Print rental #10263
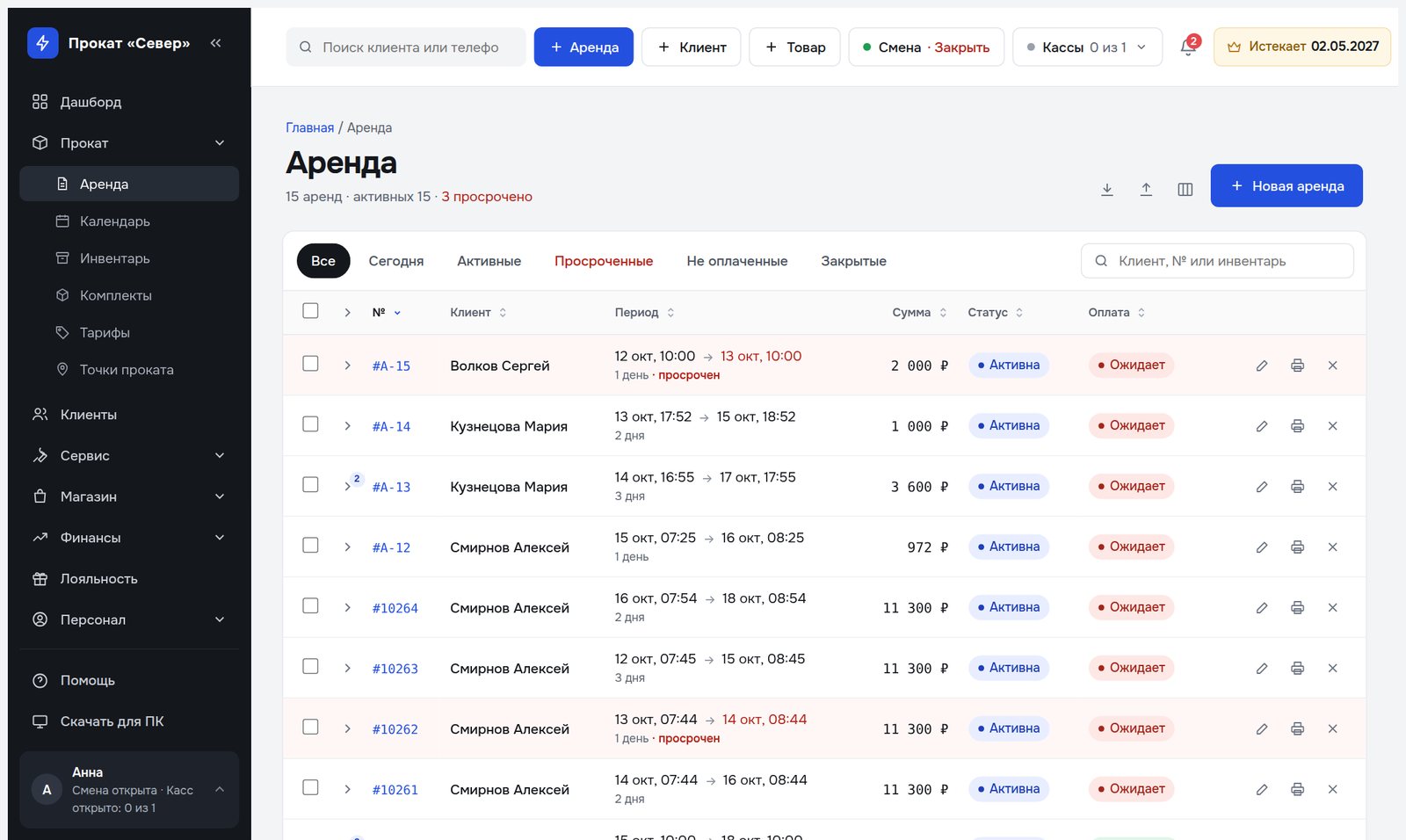This screenshot has height=840, width=1406. click(1297, 669)
